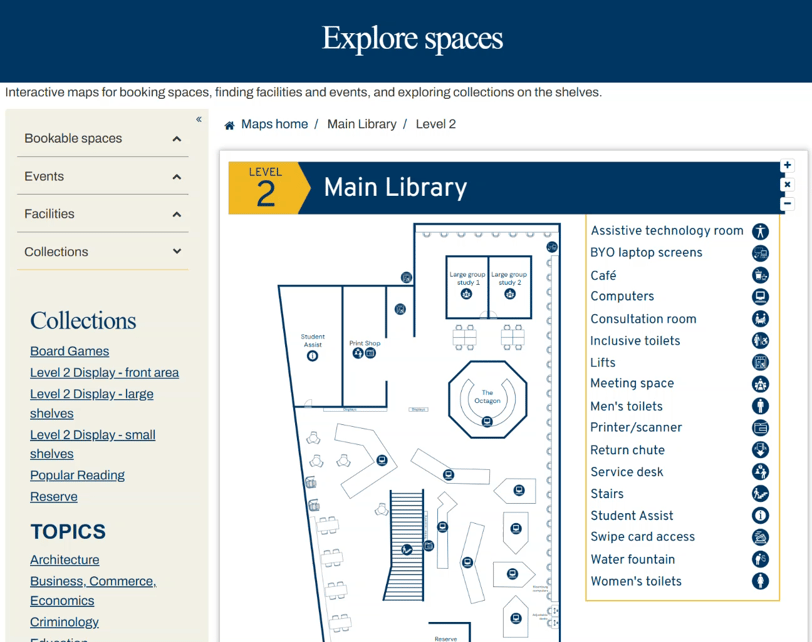812x642 pixels.
Task: Collapse the sidebar with the double-chevron control
Action: (199, 118)
